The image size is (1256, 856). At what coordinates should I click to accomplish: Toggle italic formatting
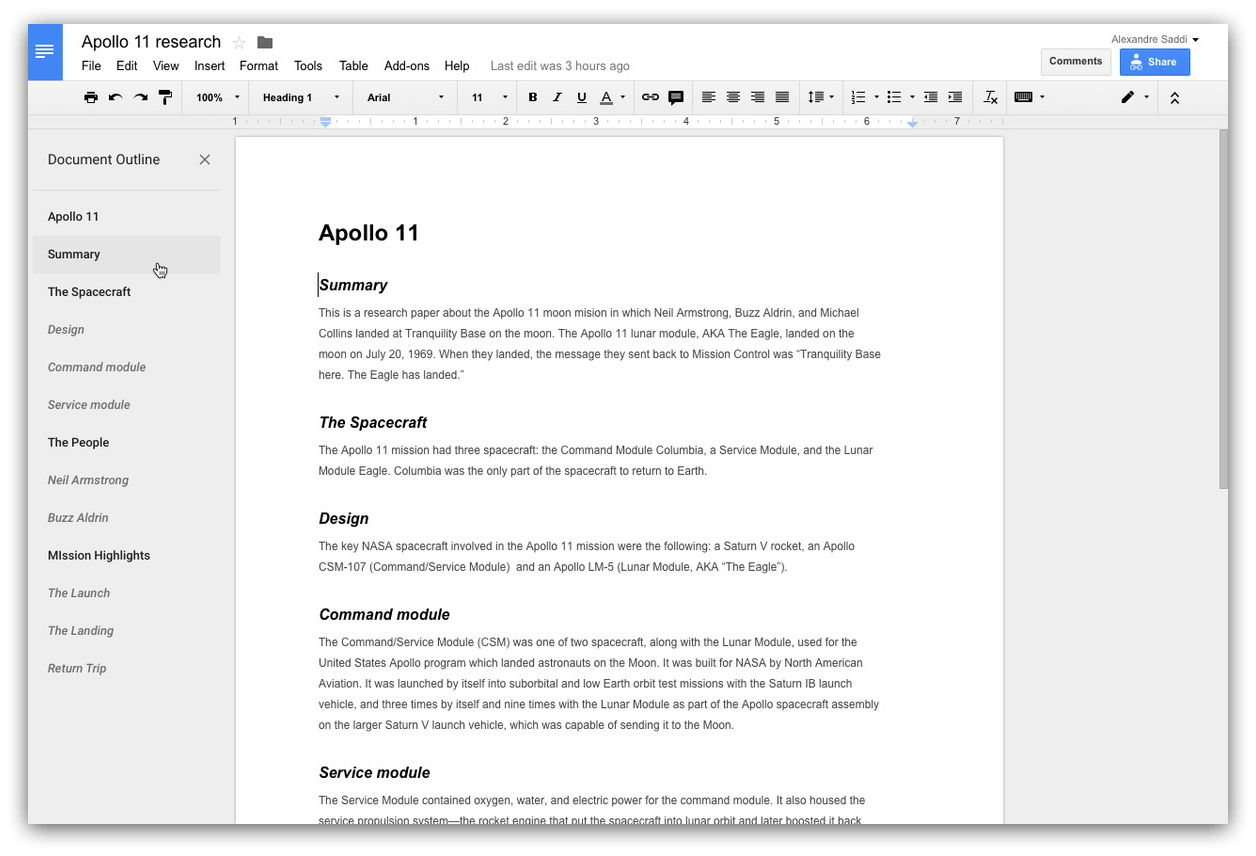(x=557, y=97)
